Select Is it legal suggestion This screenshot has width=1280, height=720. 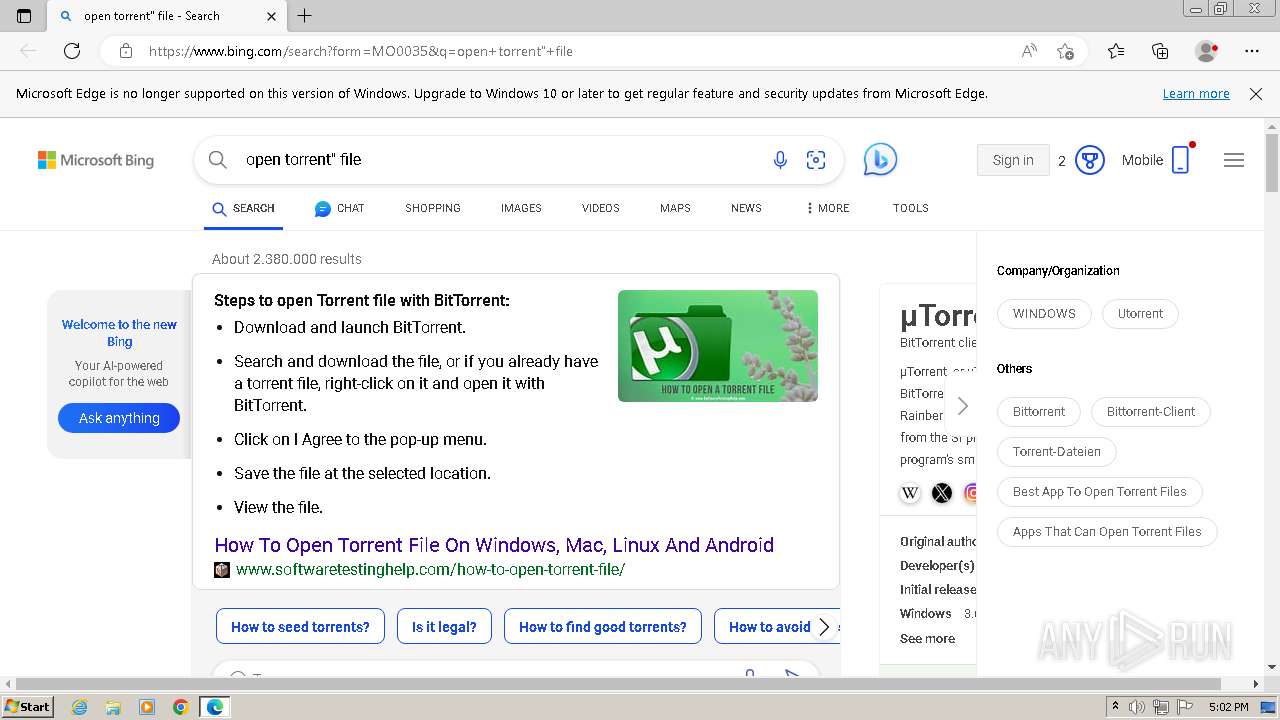click(x=444, y=627)
